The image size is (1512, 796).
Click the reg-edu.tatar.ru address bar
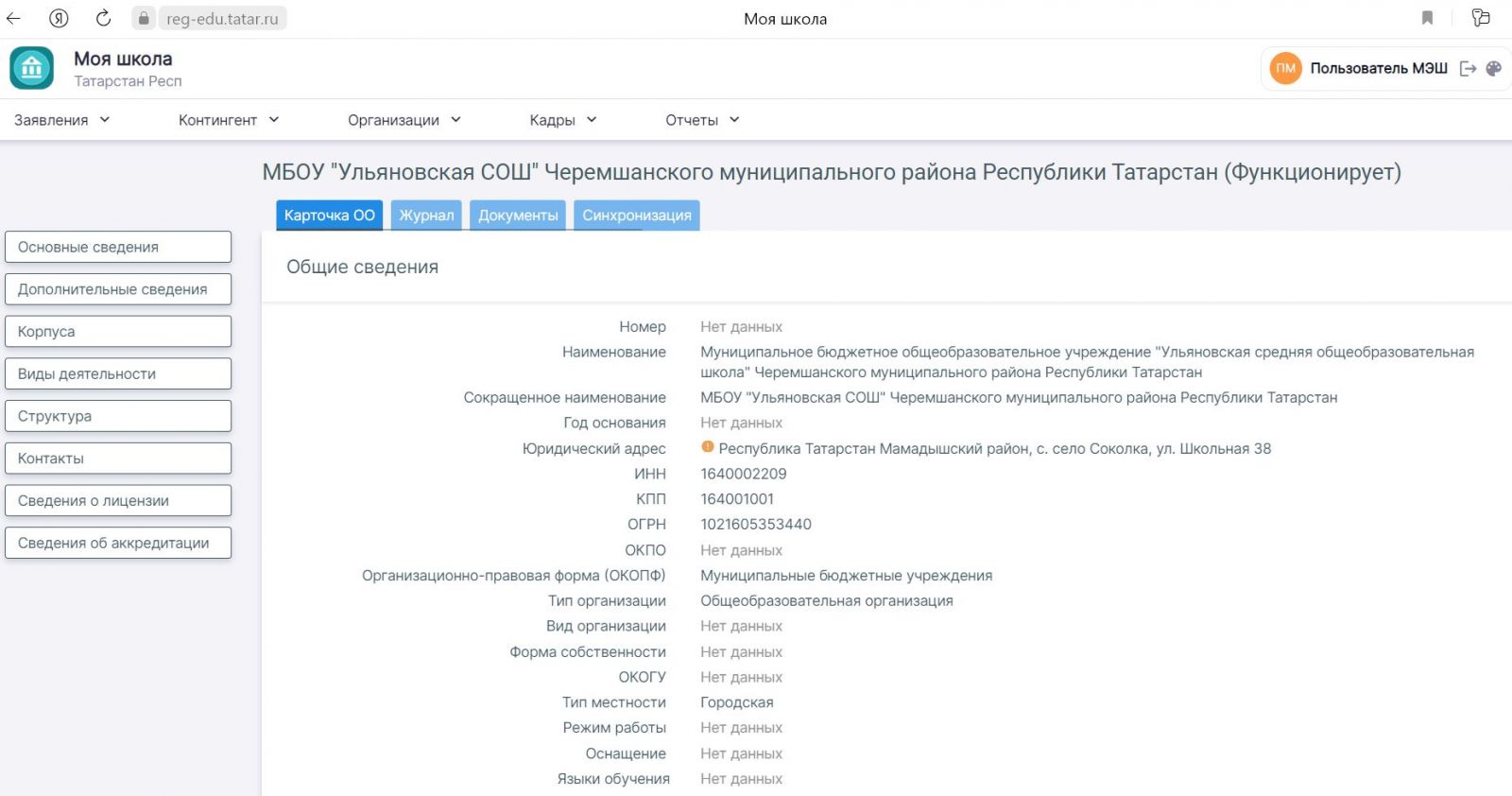222,19
